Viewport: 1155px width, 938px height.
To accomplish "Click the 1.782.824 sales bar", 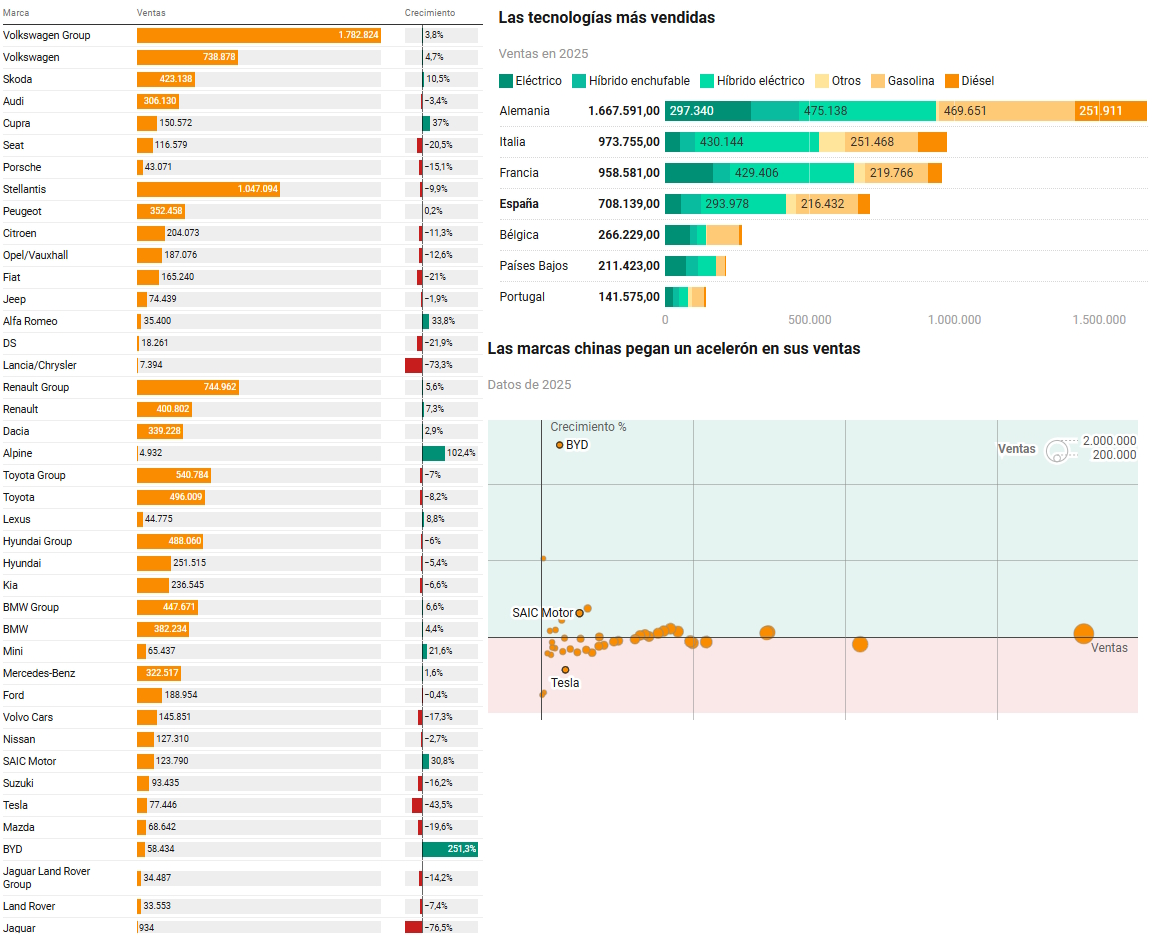I will pyautogui.click(x=259, y=35).
